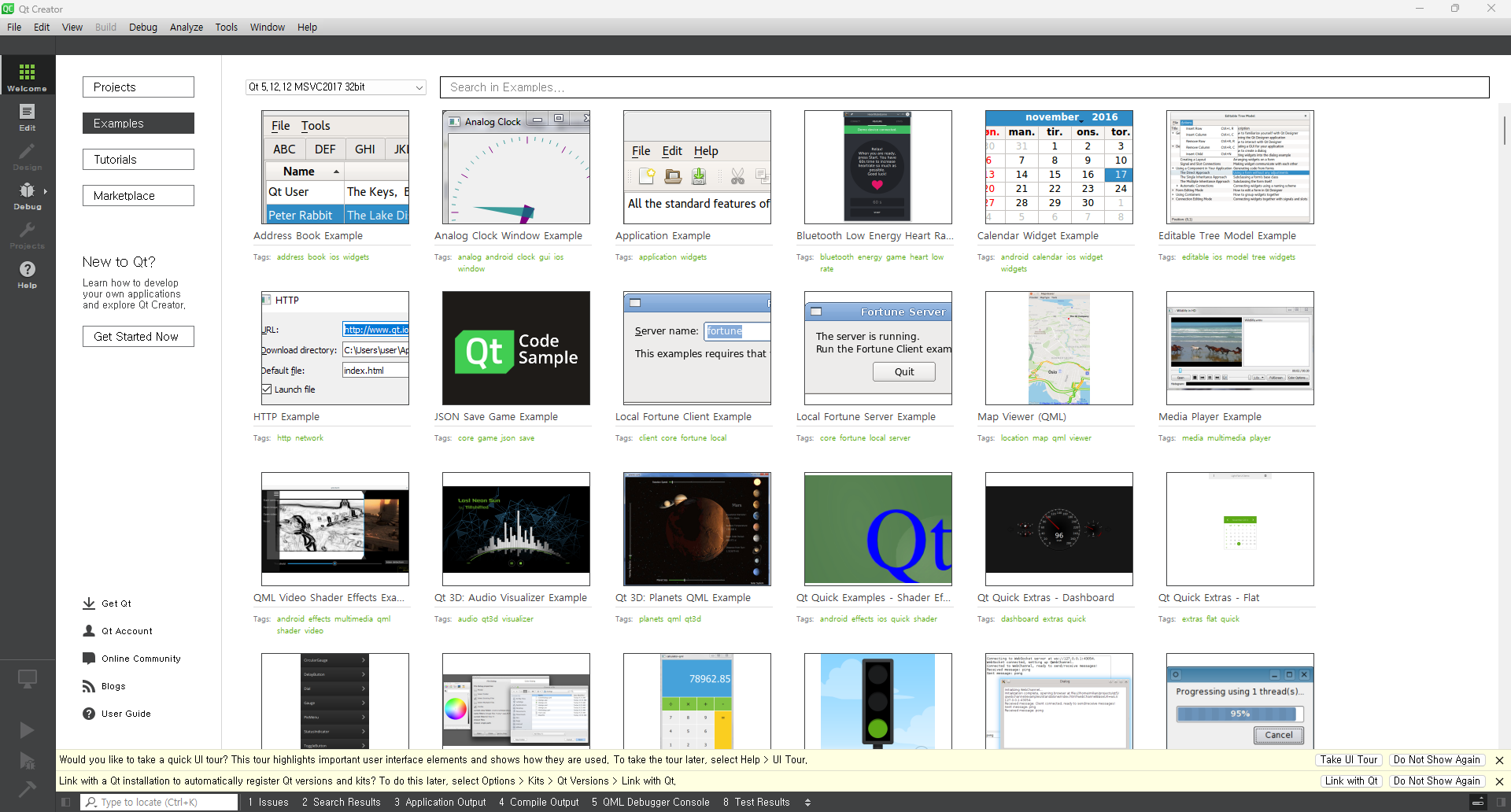Open the Search Results output pane
The height and width of the screenshot is (812, 1511).
tap(341, 802)
